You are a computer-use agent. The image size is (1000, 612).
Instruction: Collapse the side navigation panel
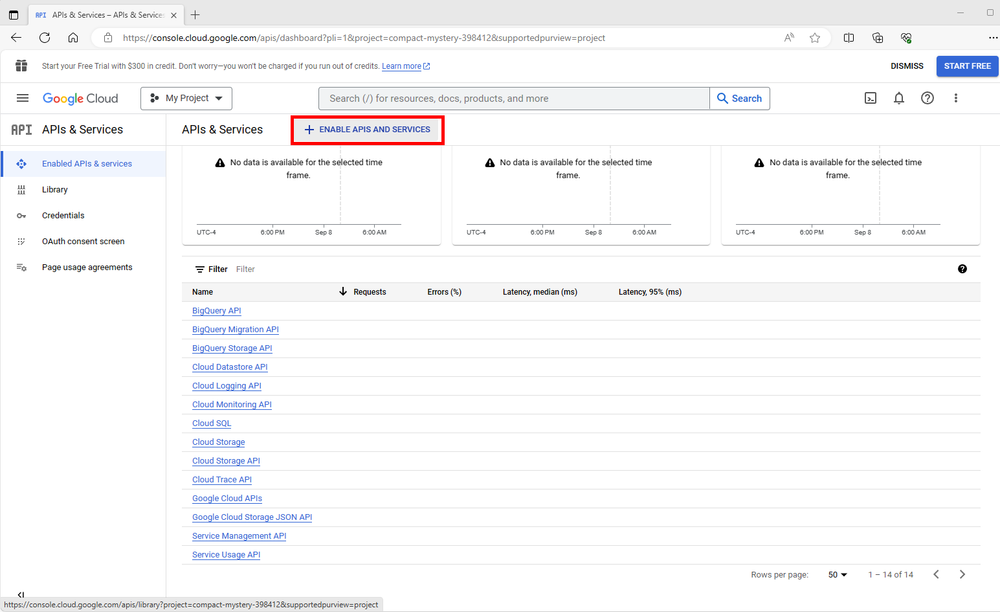click(x=21, y=595)
